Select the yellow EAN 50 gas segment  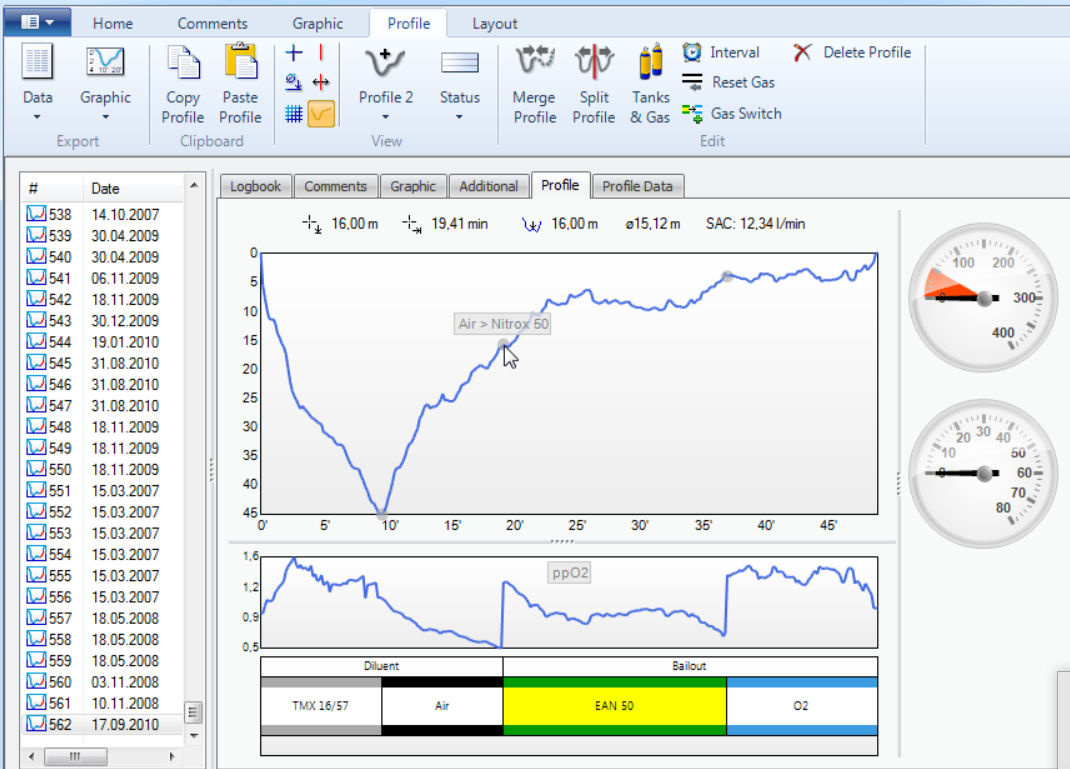click(614, 706)
